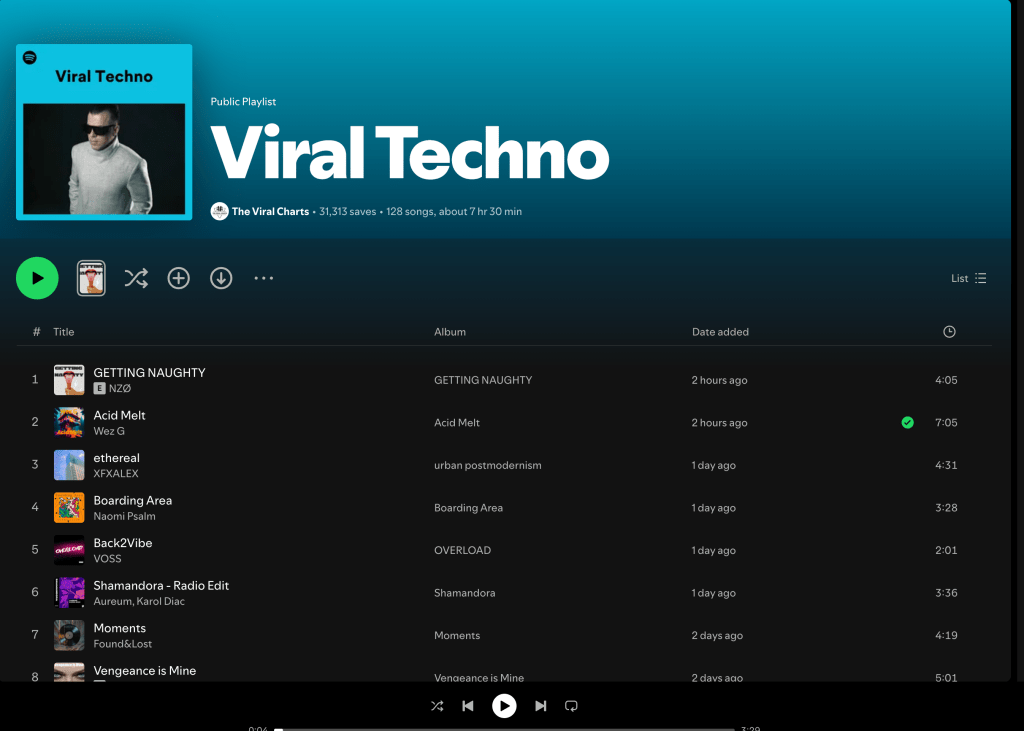The height and width of the screenshot is (731, 1024).
Task: Click the Shamandora cover art thumbnail
Action: click(x=69, y=593)
